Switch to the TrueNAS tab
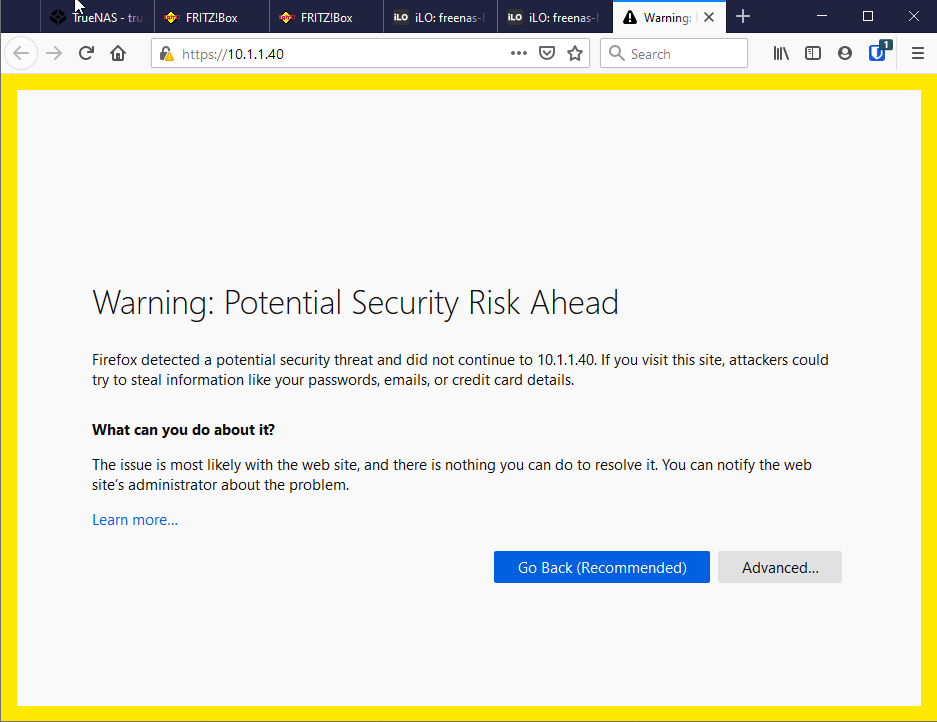 tap(97, 17)
